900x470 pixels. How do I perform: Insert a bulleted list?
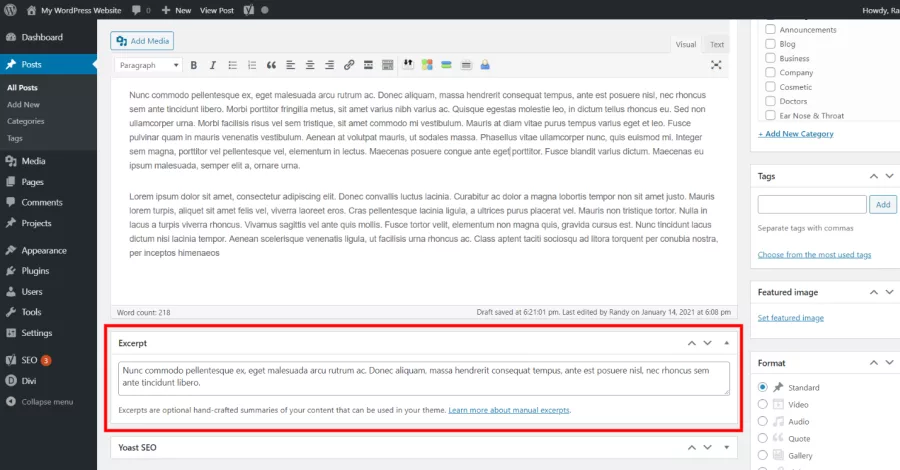coord(232,65)
